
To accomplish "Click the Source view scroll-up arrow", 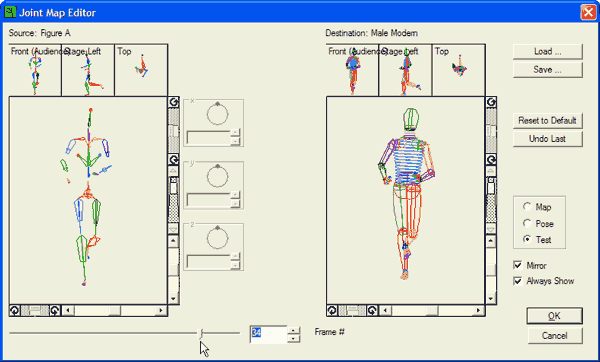I will (174, 241).
